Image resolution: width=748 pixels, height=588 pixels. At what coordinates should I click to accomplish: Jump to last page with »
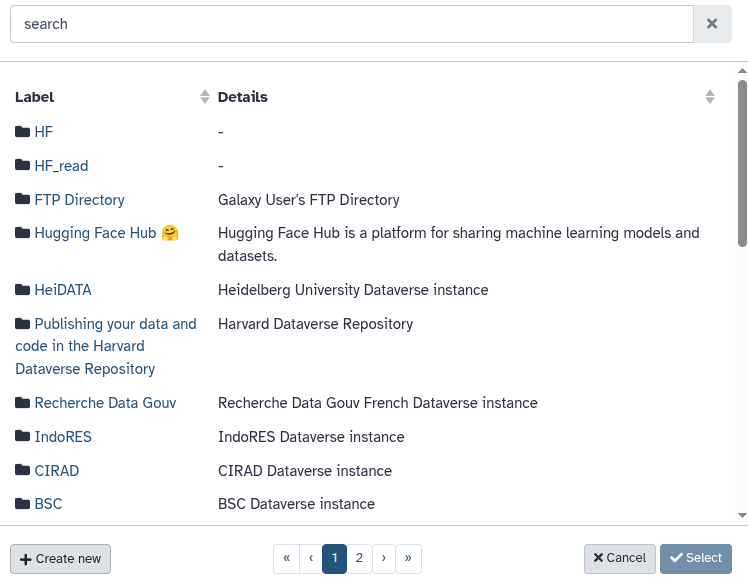click(408, 558)
